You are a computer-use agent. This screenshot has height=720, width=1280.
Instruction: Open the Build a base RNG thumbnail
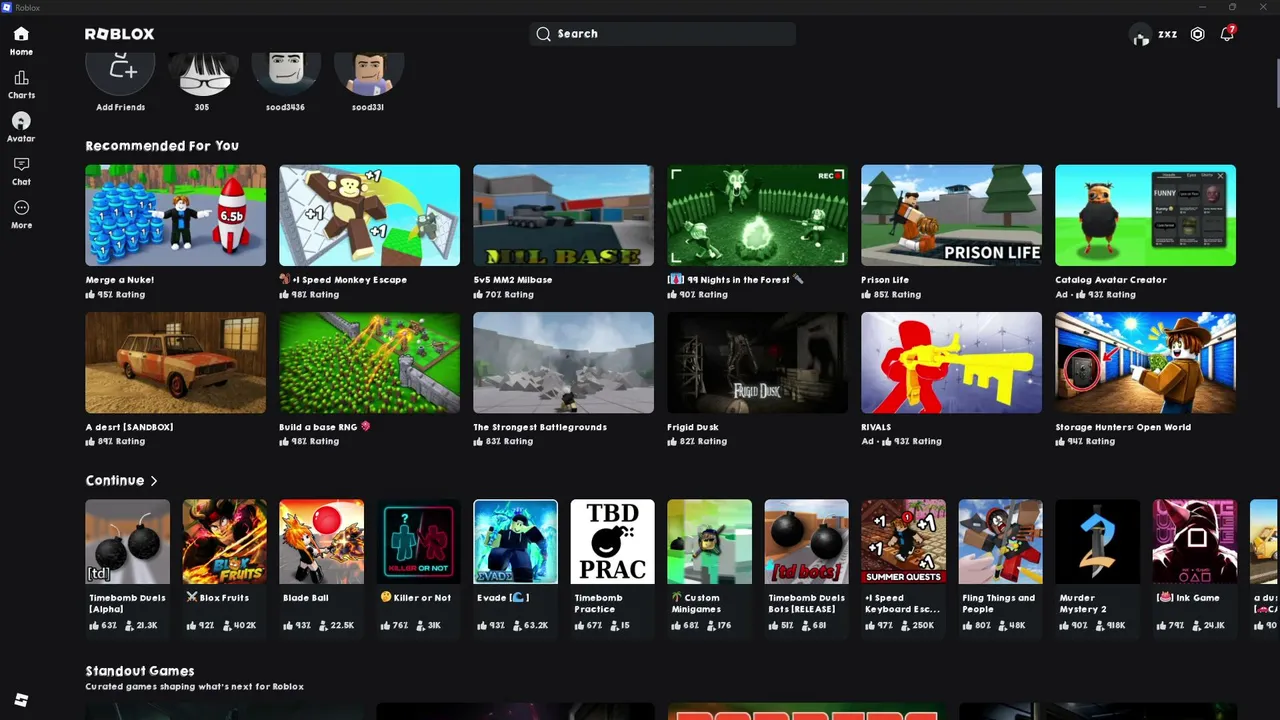click(x=369, y=362)
